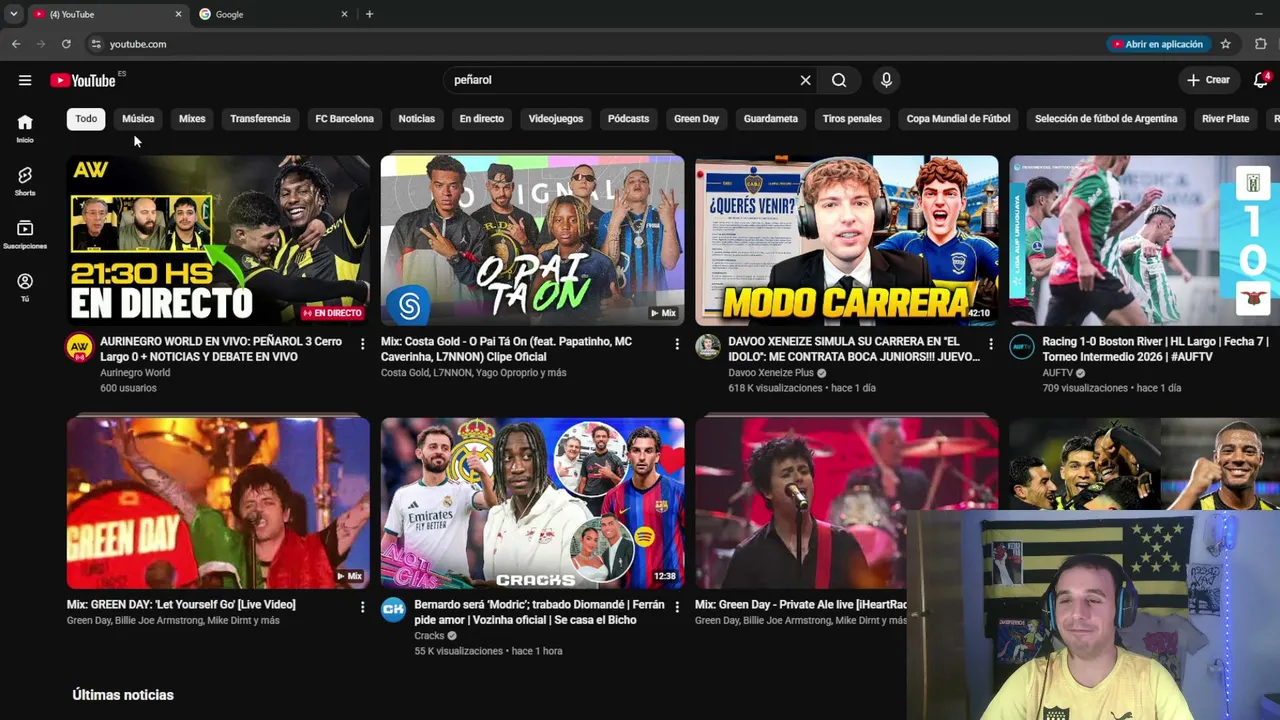The image size is (1280, 720).
Task: Open AUFTV channel avatar
Action: point(1022,347)
